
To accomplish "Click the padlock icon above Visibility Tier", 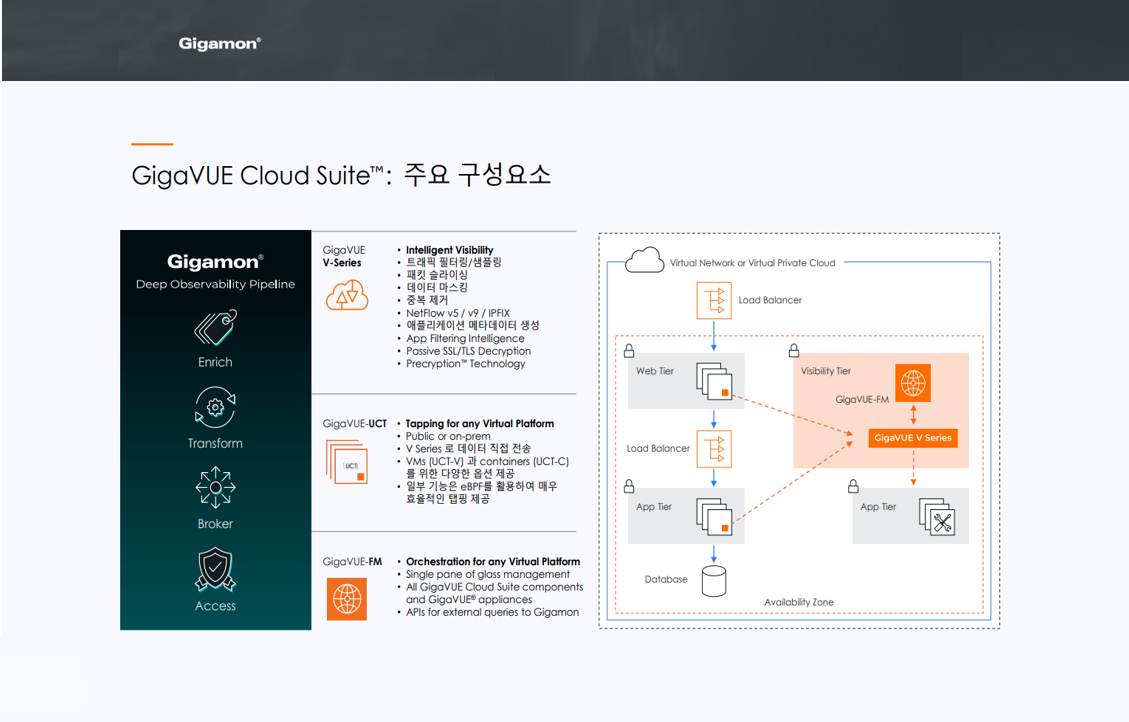I will tap(794, 351).
